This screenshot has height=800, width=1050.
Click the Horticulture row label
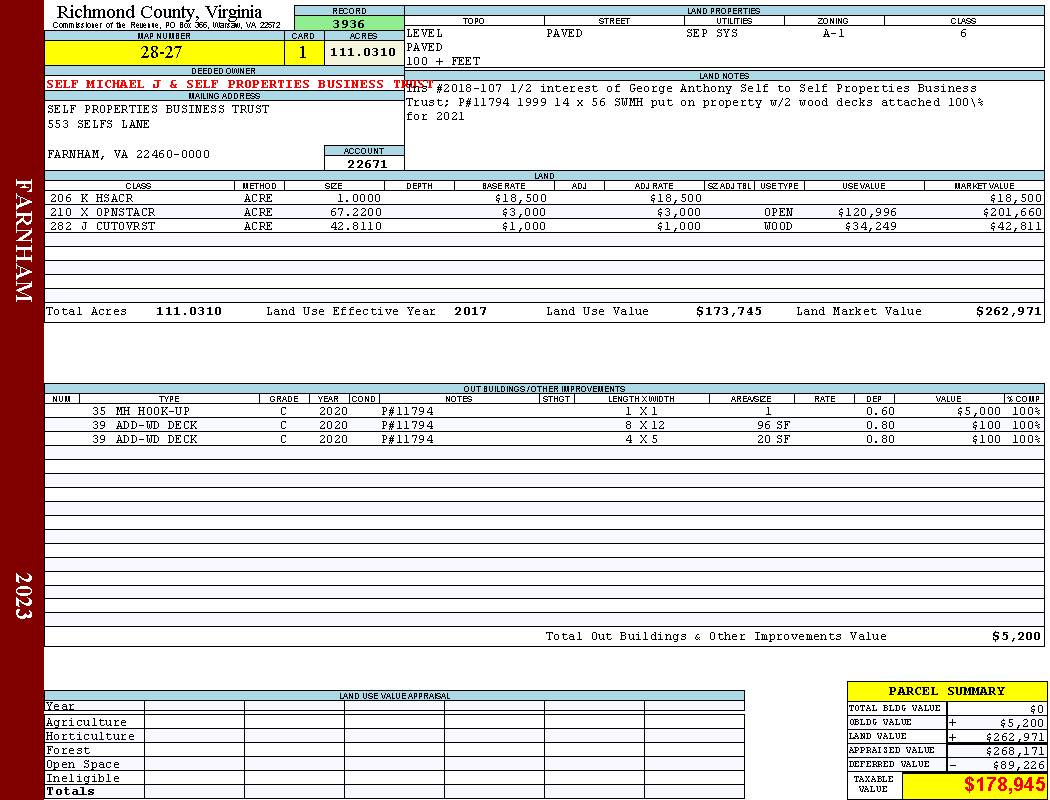[90, 736]
